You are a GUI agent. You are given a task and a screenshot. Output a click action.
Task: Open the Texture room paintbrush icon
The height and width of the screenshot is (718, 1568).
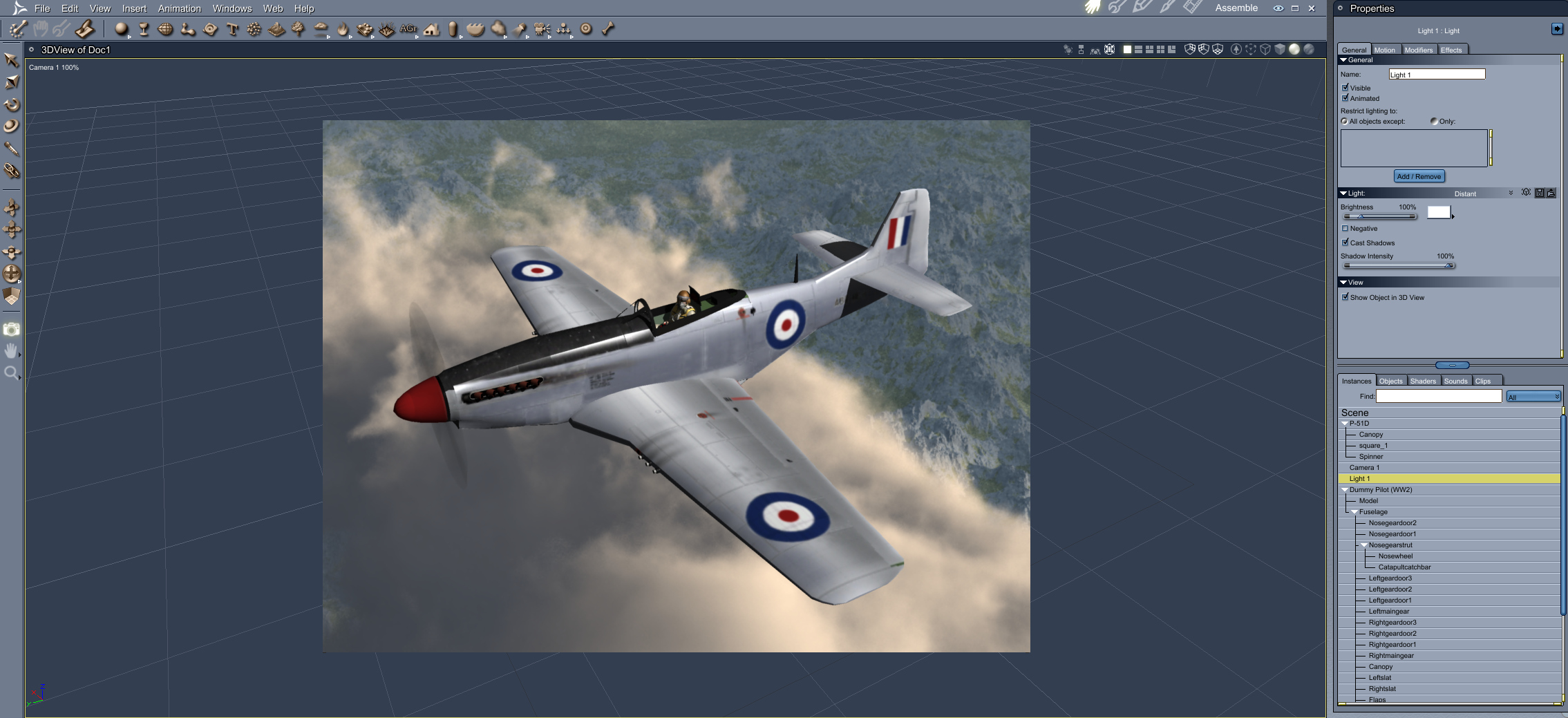(x=1167, y=8)
